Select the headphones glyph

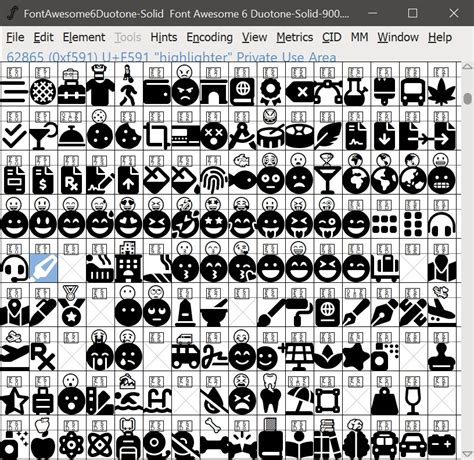[x=441, y=224]
